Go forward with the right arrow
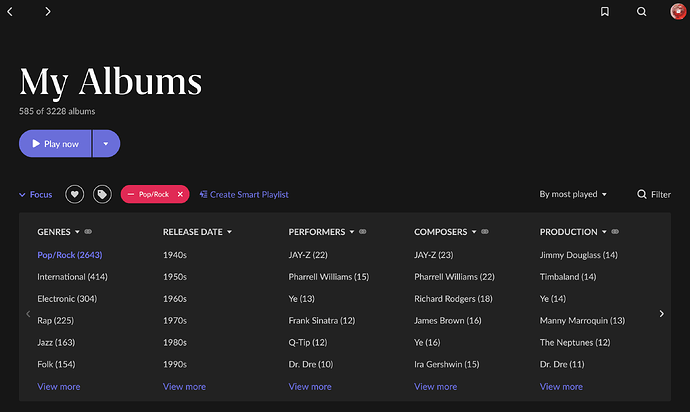Image resolution: width=690 pixels, height=412 pixels. pos(48,11)
